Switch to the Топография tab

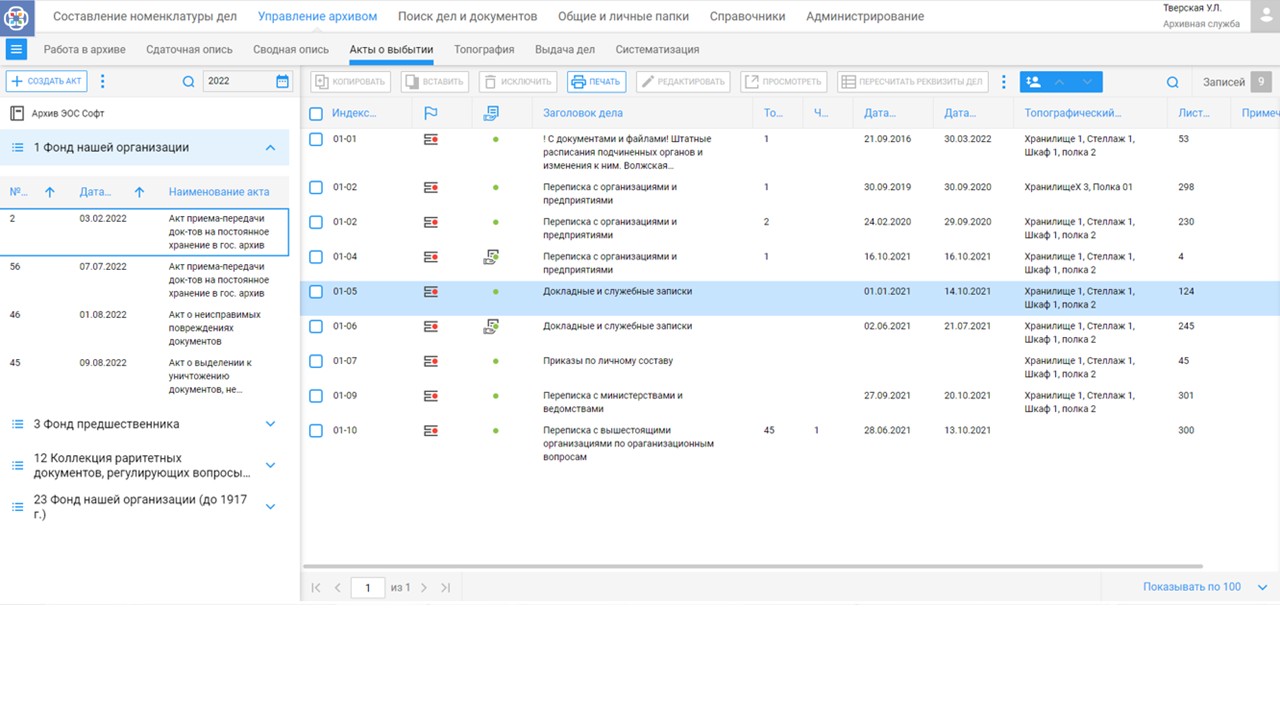pyautogui.click(x=484, y=49)
